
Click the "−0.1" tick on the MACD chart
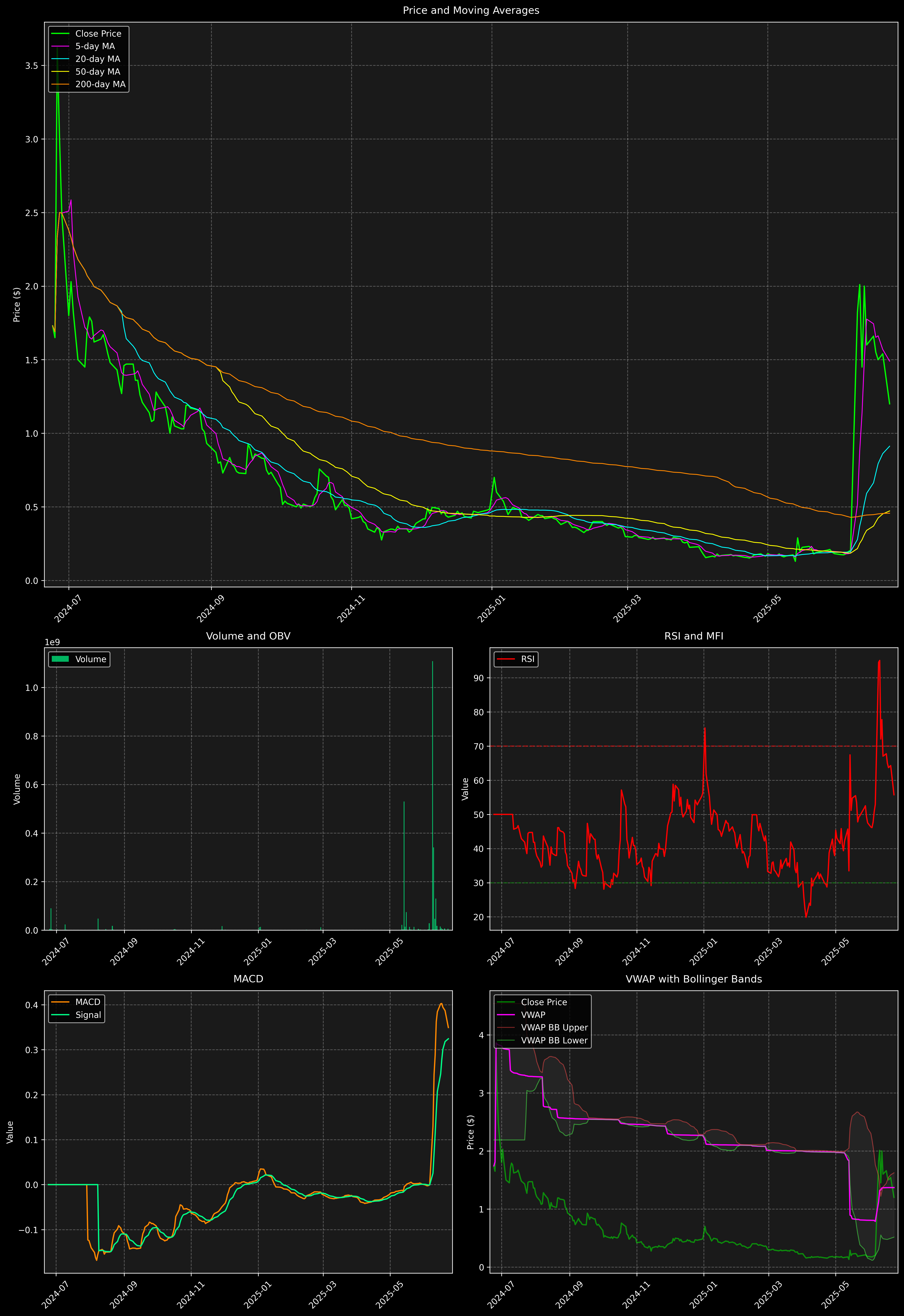tap(28, 1230)
